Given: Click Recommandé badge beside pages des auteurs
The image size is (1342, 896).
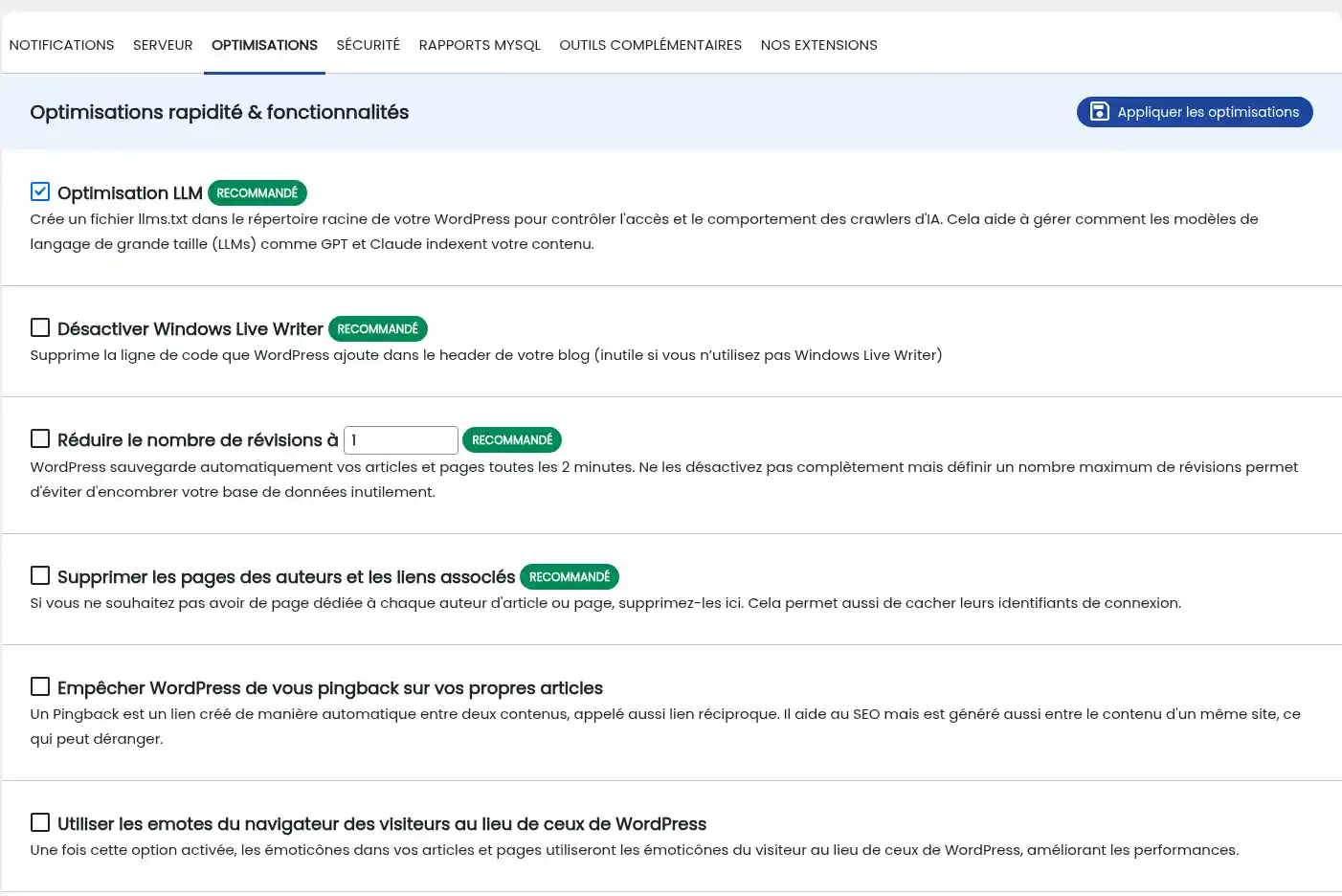Looking at the screenshot, I should click(x=570, y=577).
